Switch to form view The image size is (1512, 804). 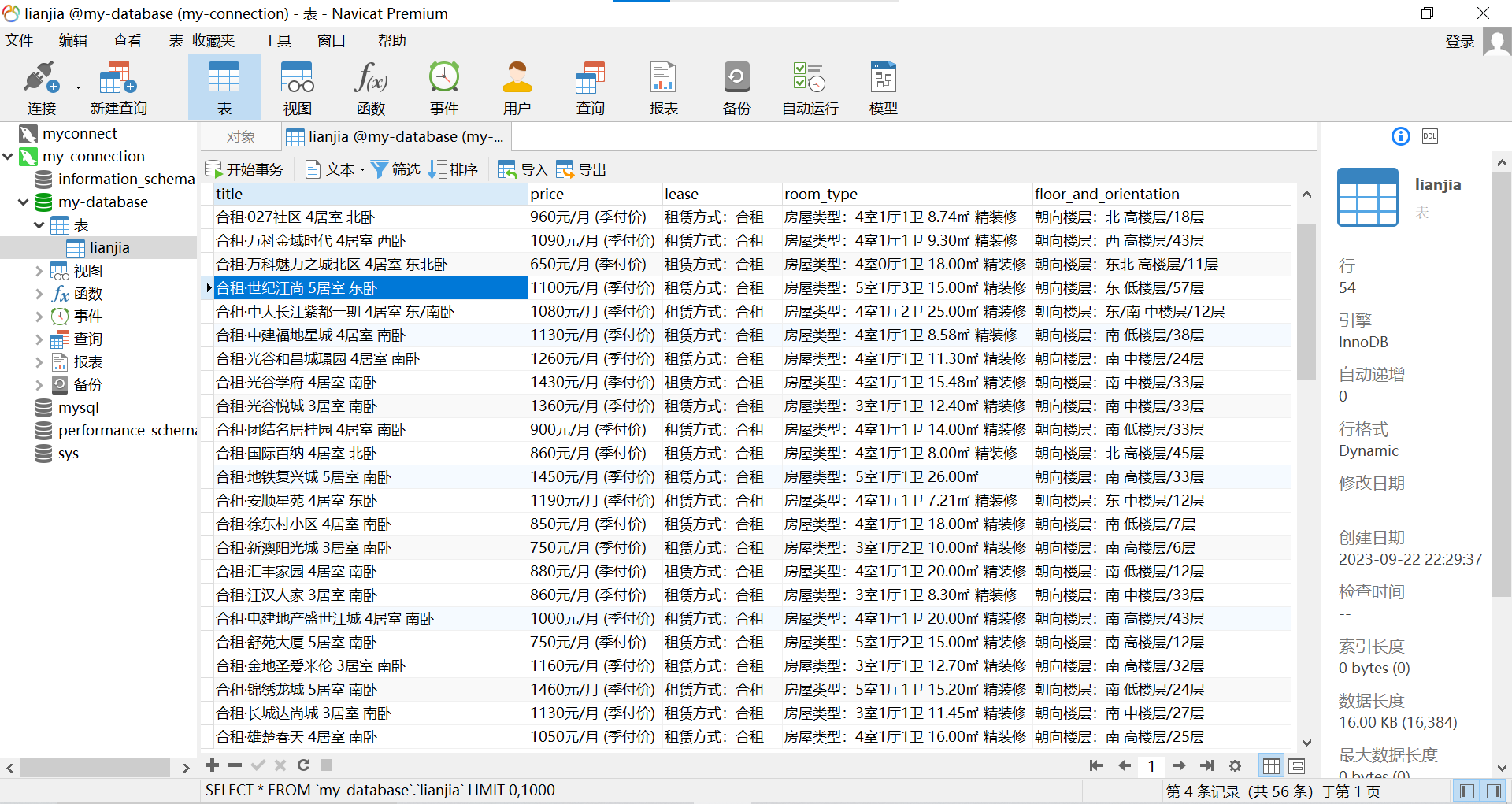point(1297,765)
